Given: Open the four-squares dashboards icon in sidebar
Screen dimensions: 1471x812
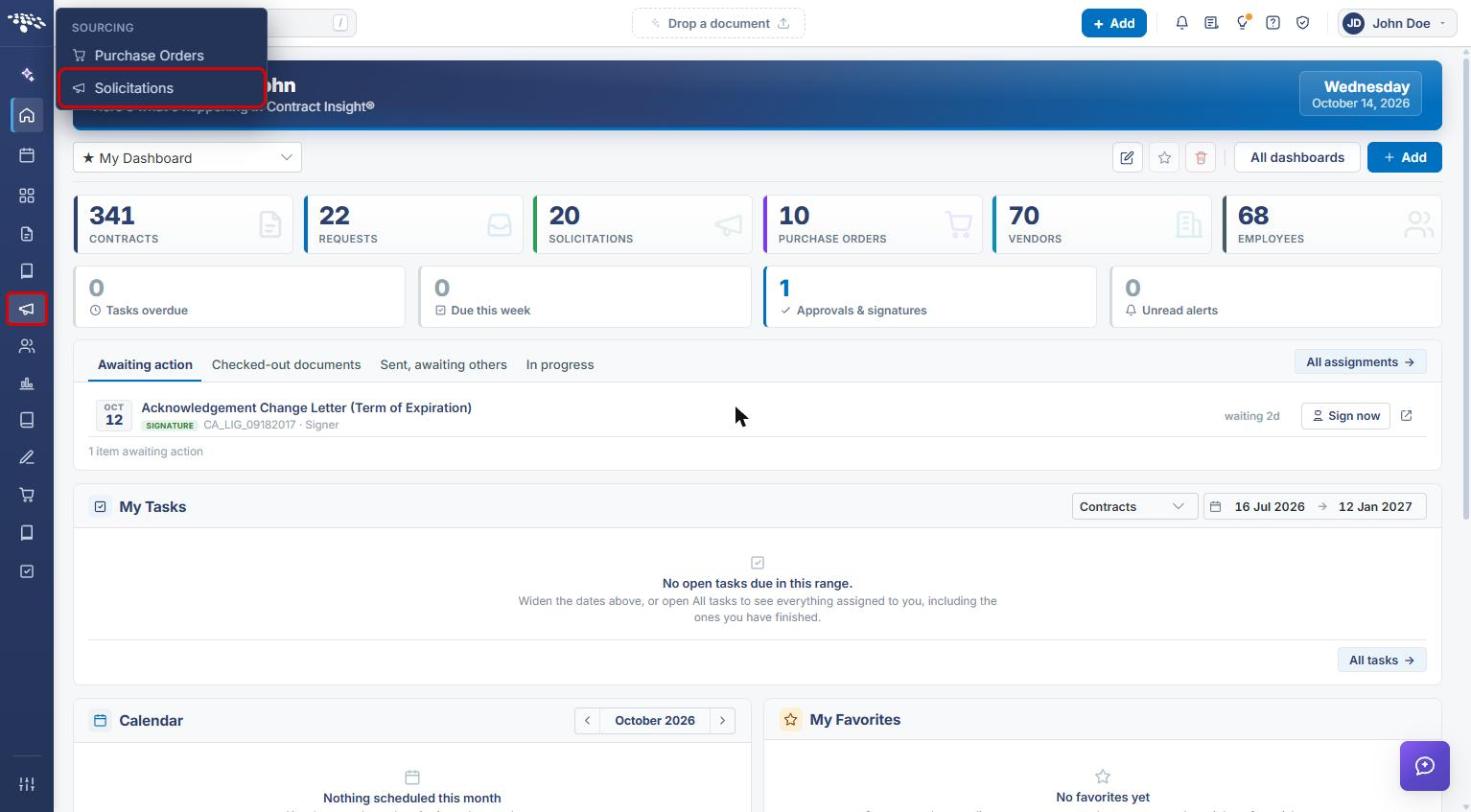Looking at the screenshot, I should coord(27,195).
